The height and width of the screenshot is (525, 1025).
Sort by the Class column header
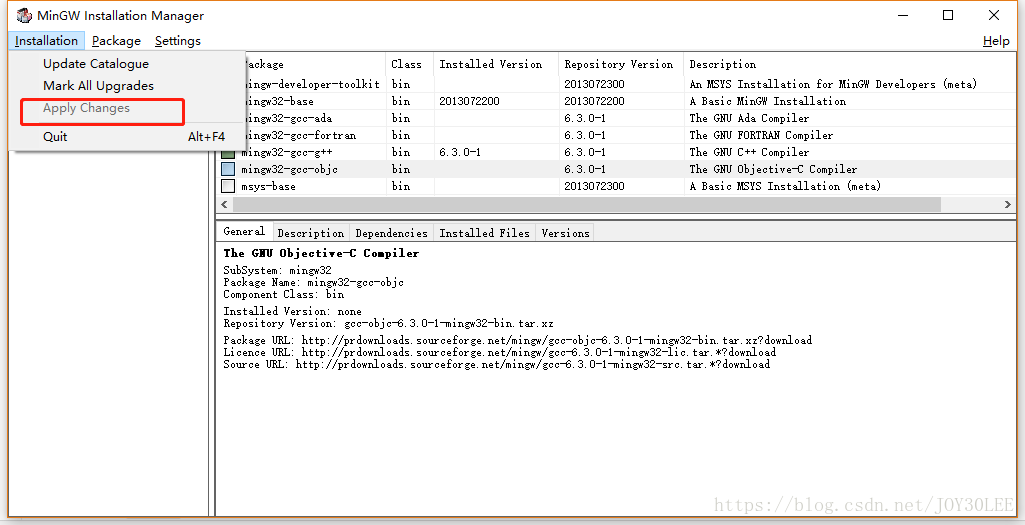[407, 64]
